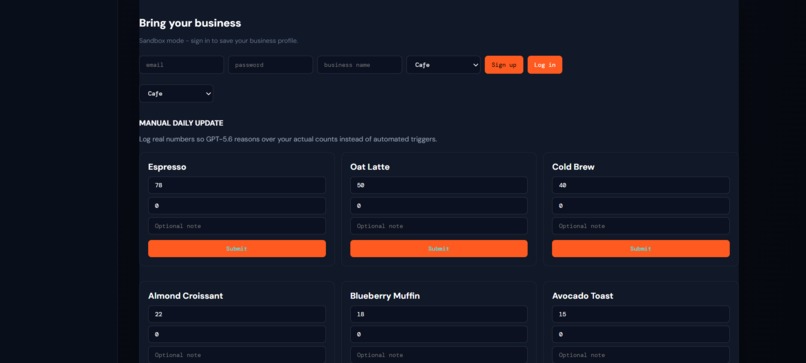This screenshot has width=806, height=363.
Task: Select Blueberry Muffin count field showing 18
Action: point(439,314)
